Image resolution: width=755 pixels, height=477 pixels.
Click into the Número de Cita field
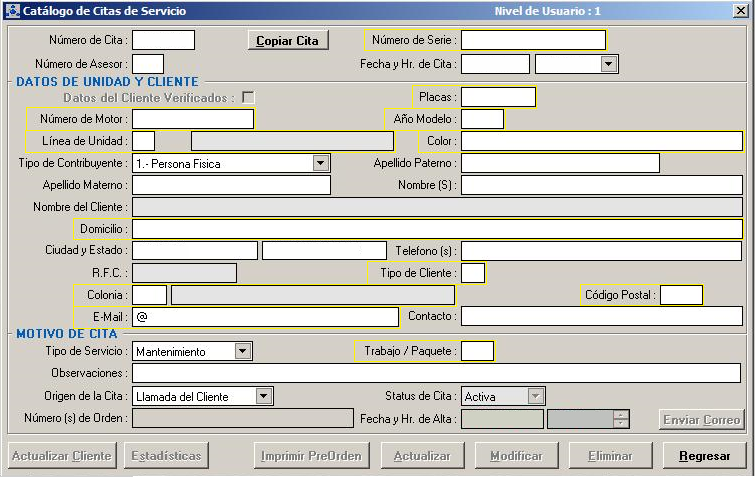point(163,41)
